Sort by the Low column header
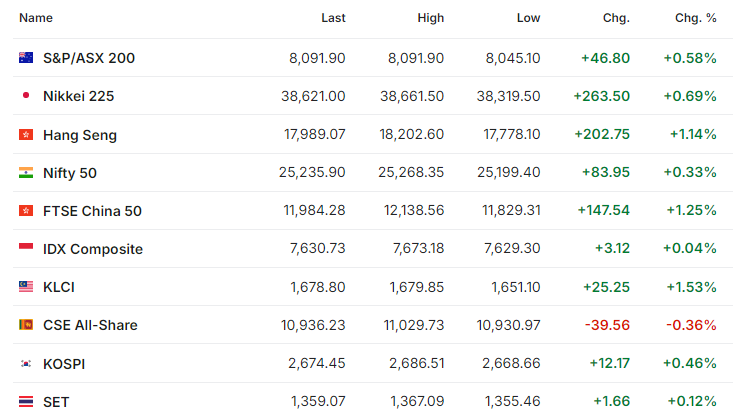Image resolution: width=733 pixels, height=417 pixels. tap(529, 18)
